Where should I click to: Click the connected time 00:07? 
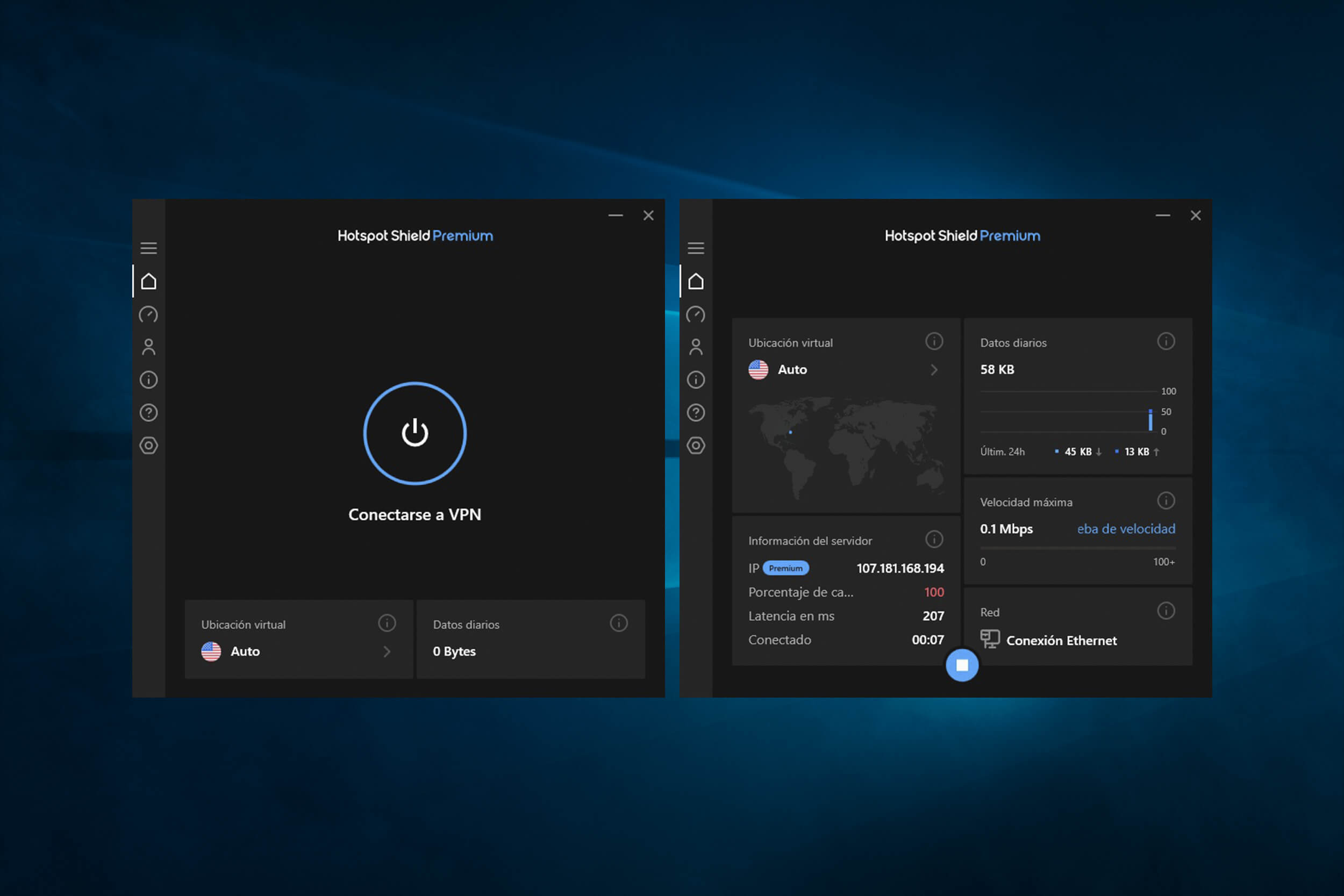pos(928,640)
